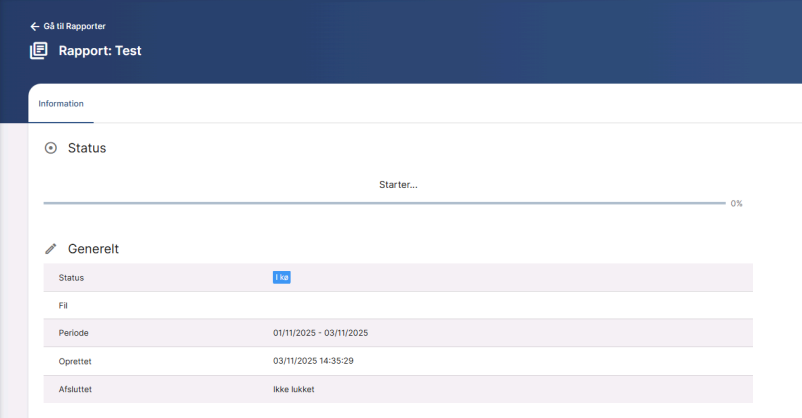Click the back arrow icon
The image size is (802, 418).
coord(35,26)
